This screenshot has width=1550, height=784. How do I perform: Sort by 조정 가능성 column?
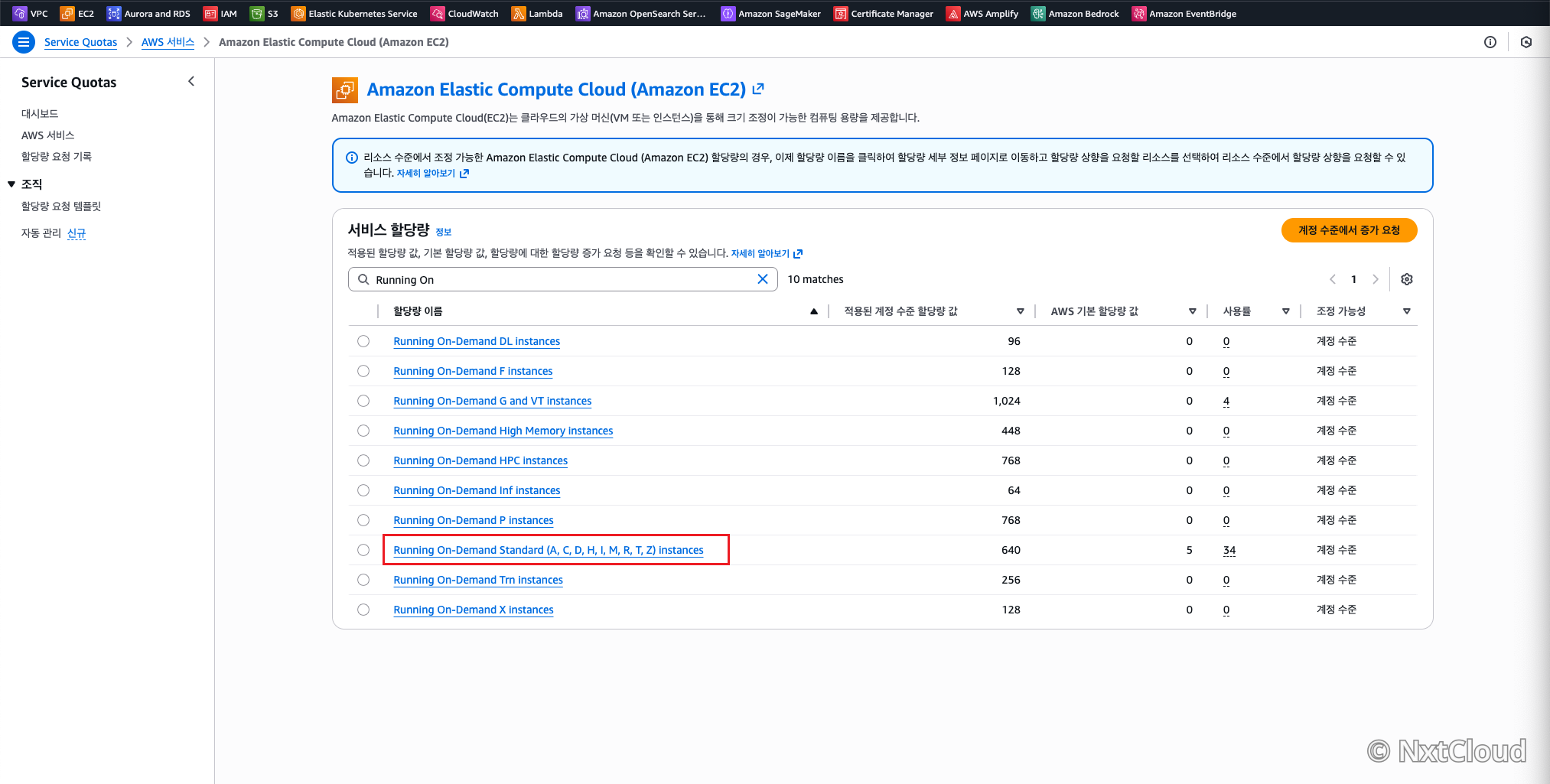[x=1406, y=311]
